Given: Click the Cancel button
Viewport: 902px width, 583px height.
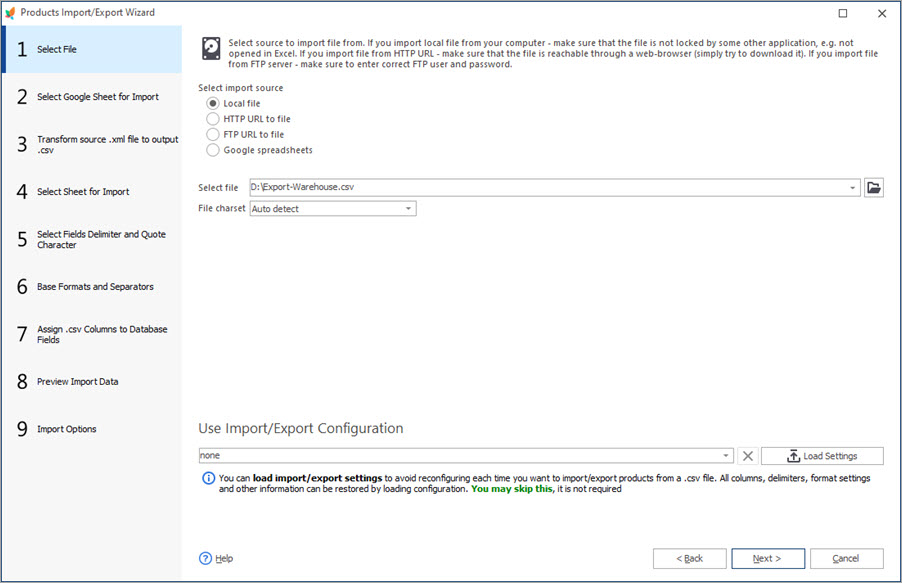Looking at the screenshot, I should click(x=846, y=558).
